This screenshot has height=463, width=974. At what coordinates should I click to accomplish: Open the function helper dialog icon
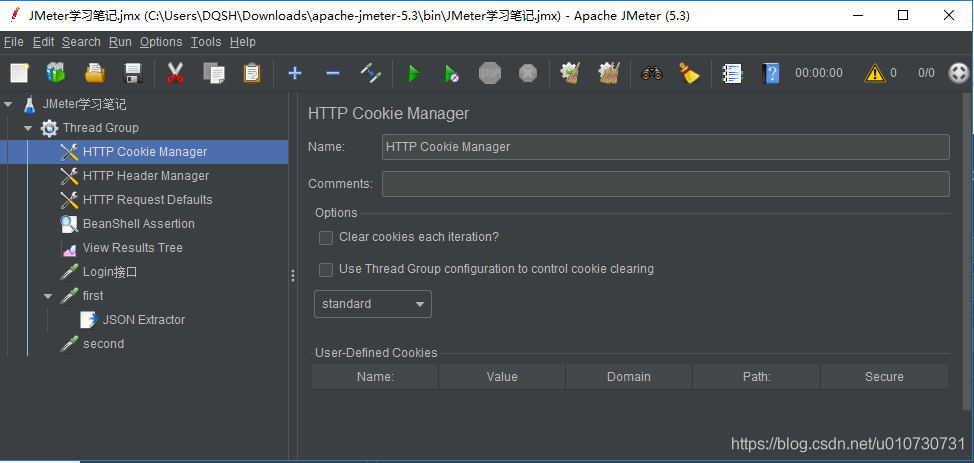click(732, 73)
